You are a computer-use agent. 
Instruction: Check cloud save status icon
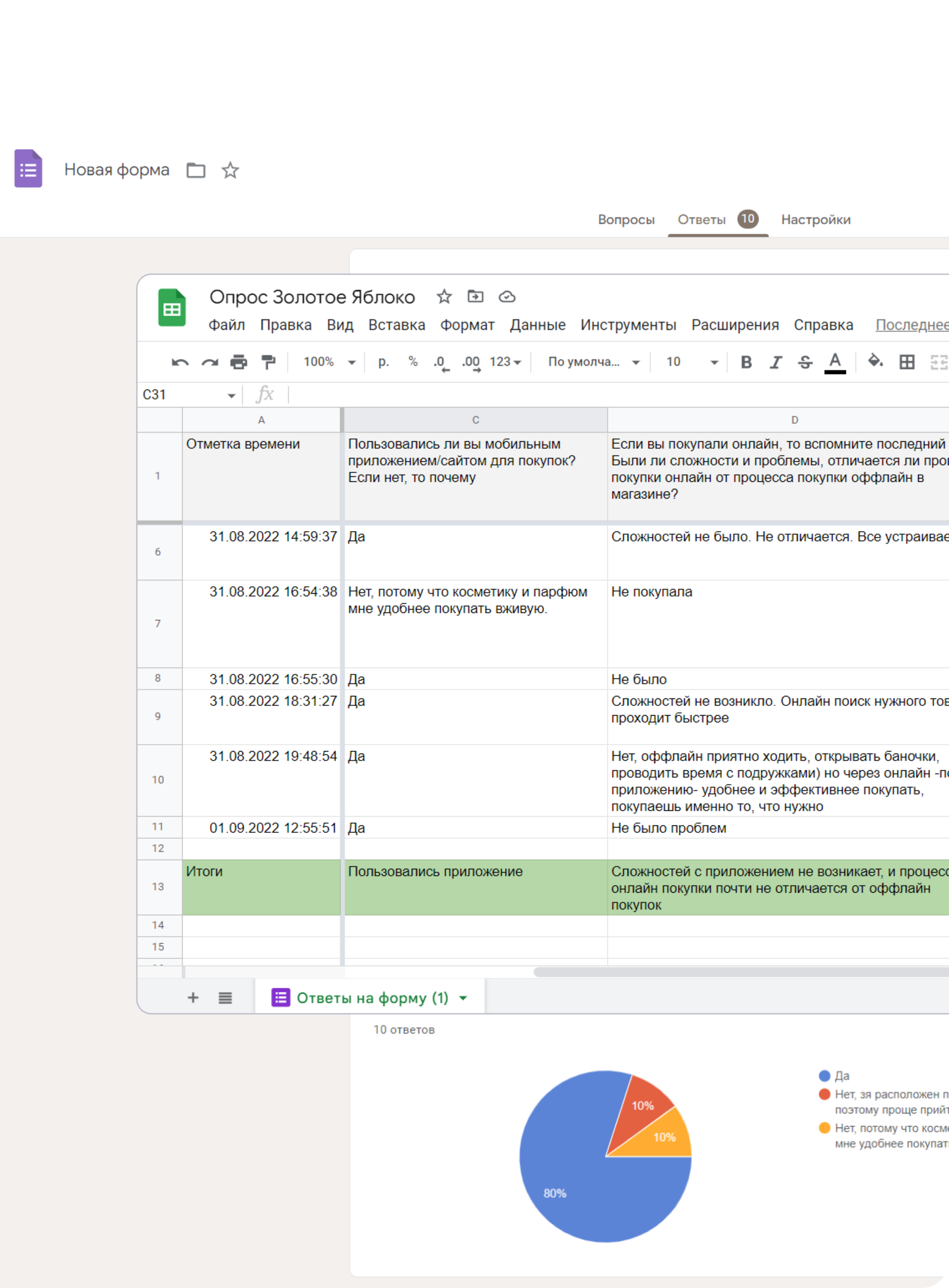[507, 297]
